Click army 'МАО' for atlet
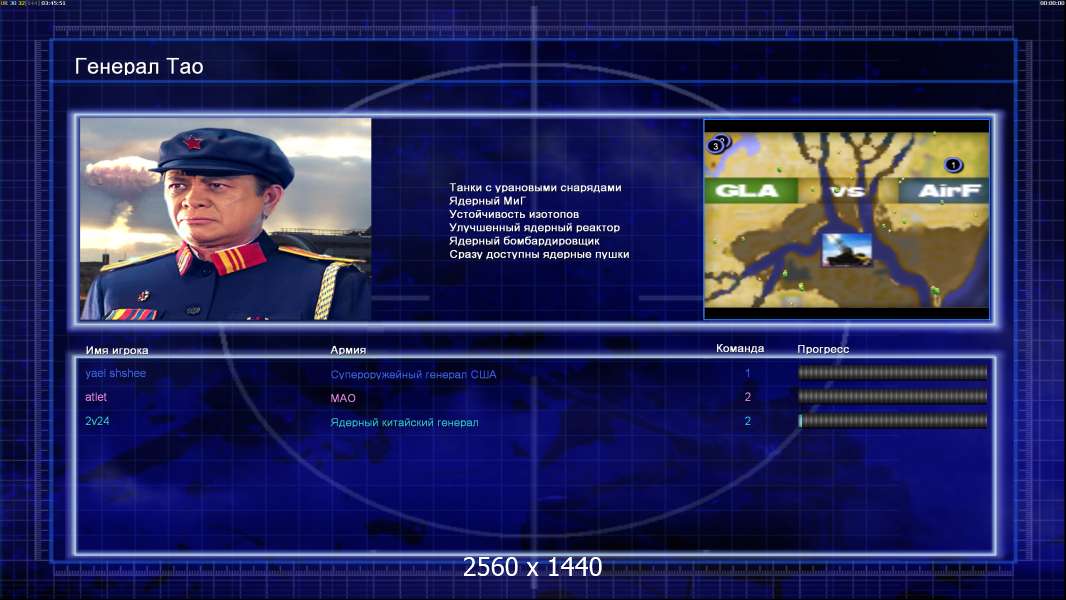This screenshot has width=1066, height=600. pos(343,398)
